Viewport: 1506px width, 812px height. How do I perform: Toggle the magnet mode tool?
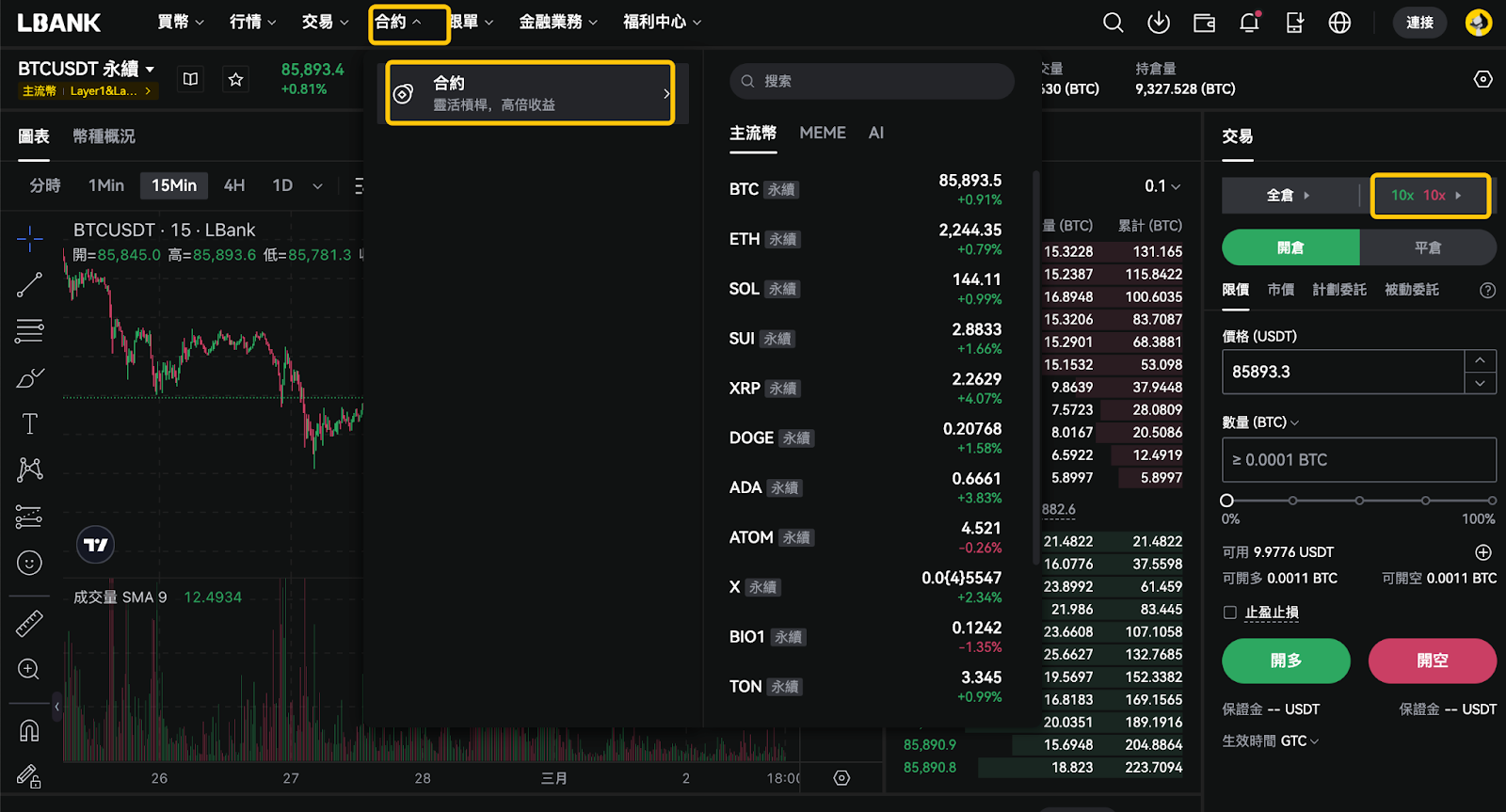click(29, 730)
